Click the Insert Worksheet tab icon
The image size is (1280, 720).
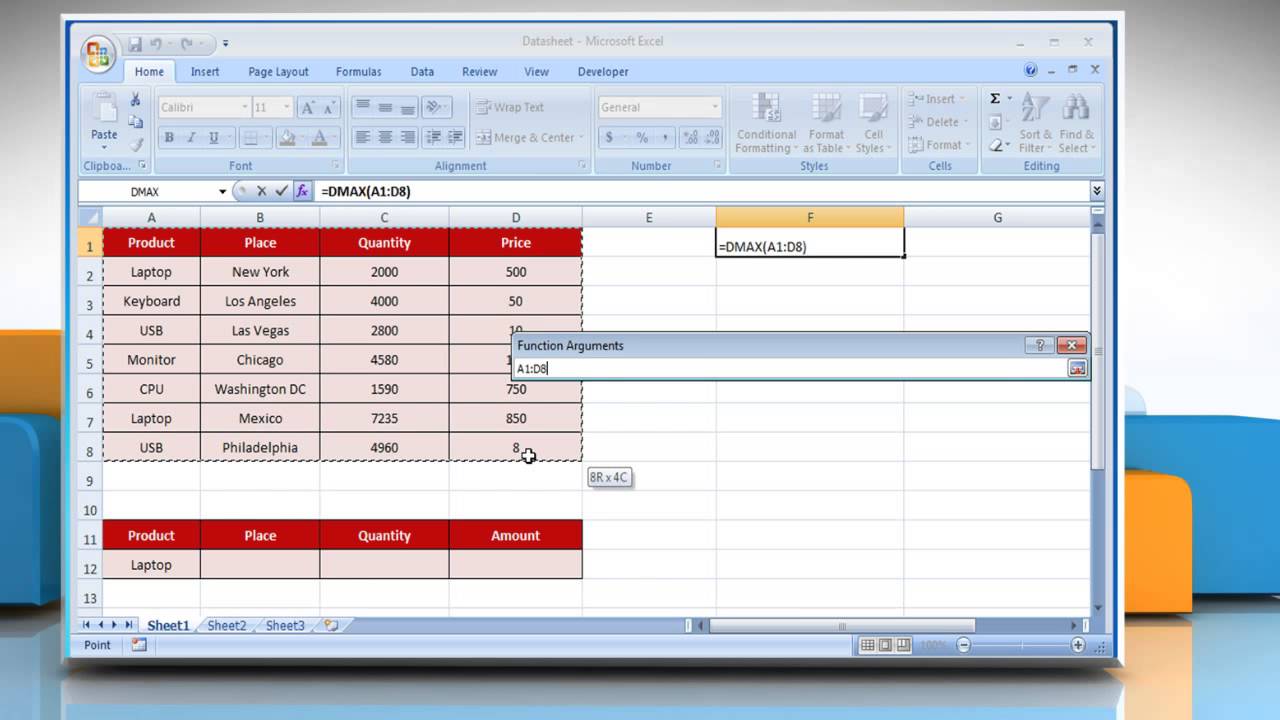(331, 626)
